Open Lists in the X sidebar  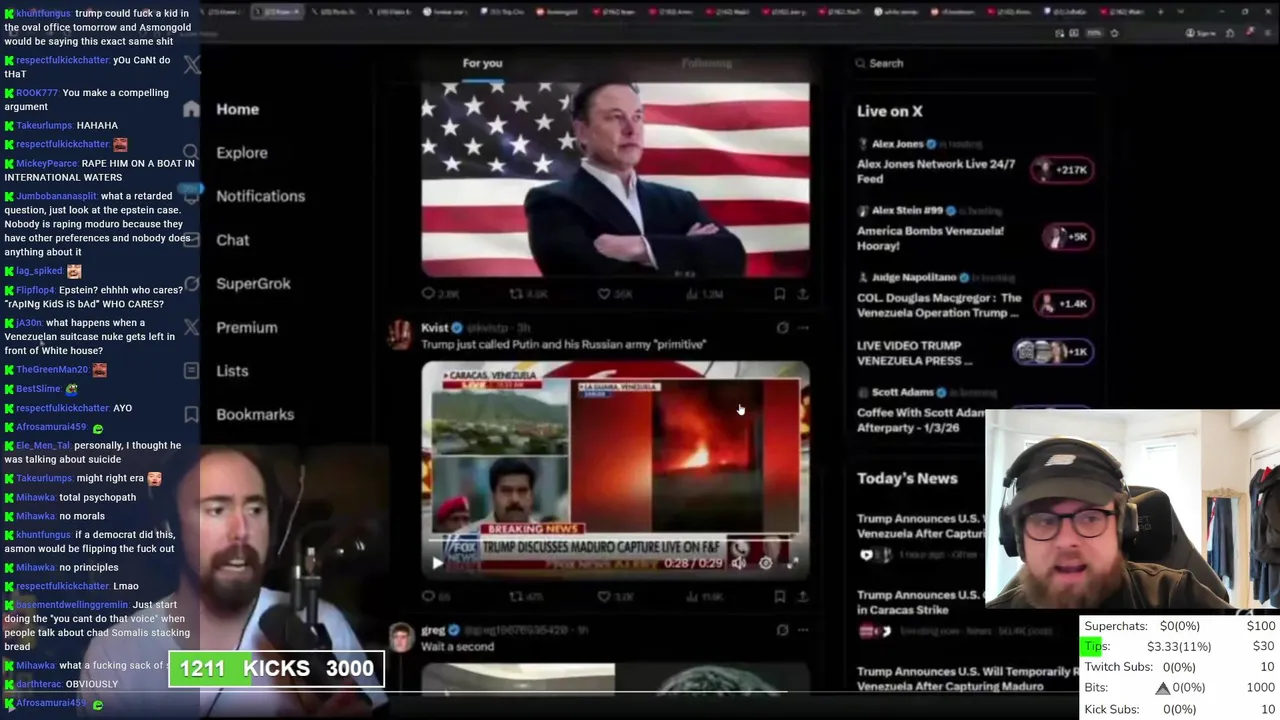pos(232,371)
